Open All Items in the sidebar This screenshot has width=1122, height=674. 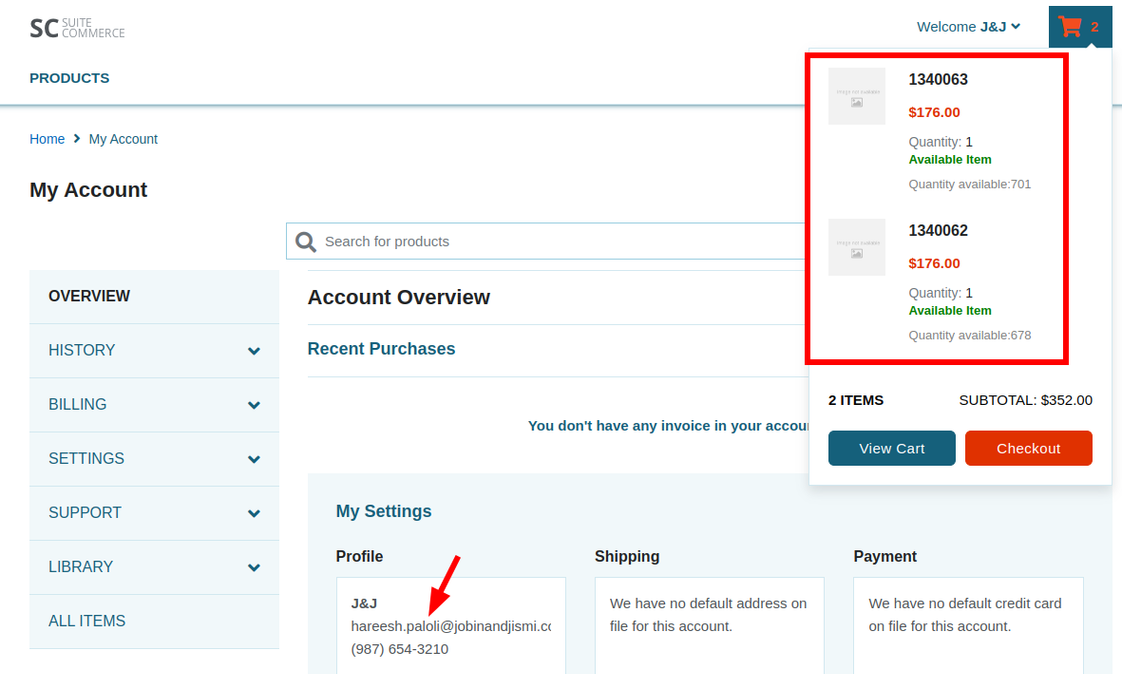87,621
